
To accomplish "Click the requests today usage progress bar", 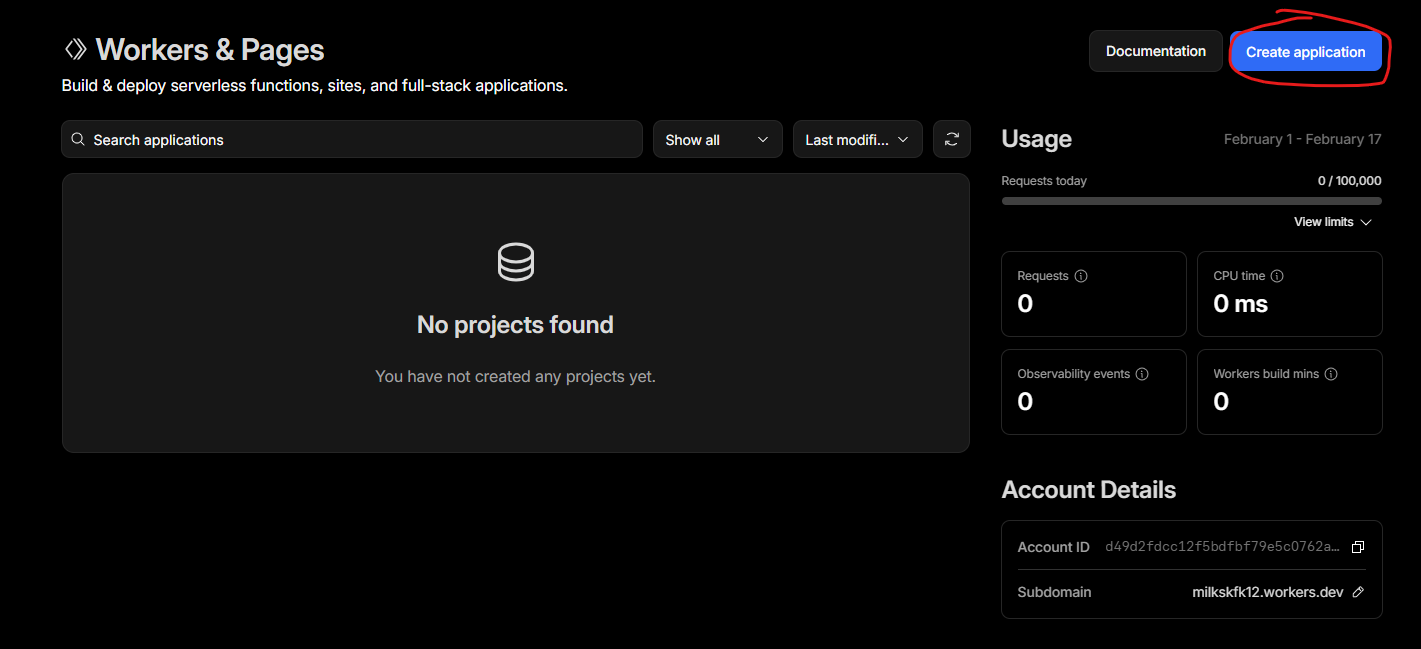I will [1192, 201].
